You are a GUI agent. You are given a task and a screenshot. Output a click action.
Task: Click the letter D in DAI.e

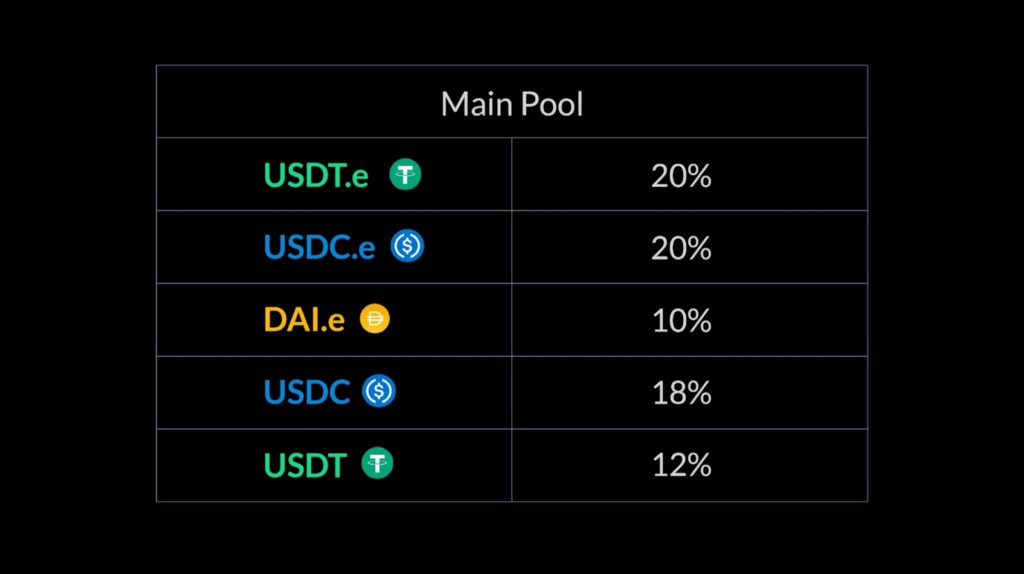[x=274, y=320]
